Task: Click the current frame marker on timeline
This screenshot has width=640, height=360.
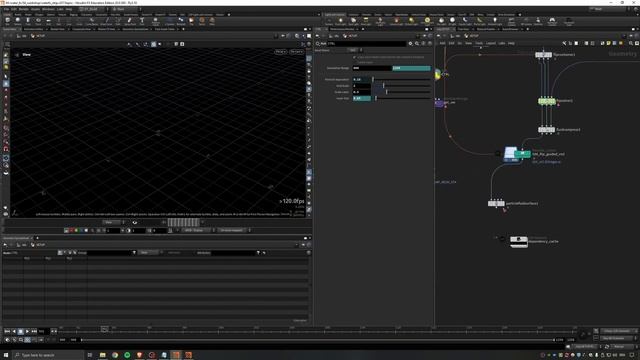Action: coord(105,328)
